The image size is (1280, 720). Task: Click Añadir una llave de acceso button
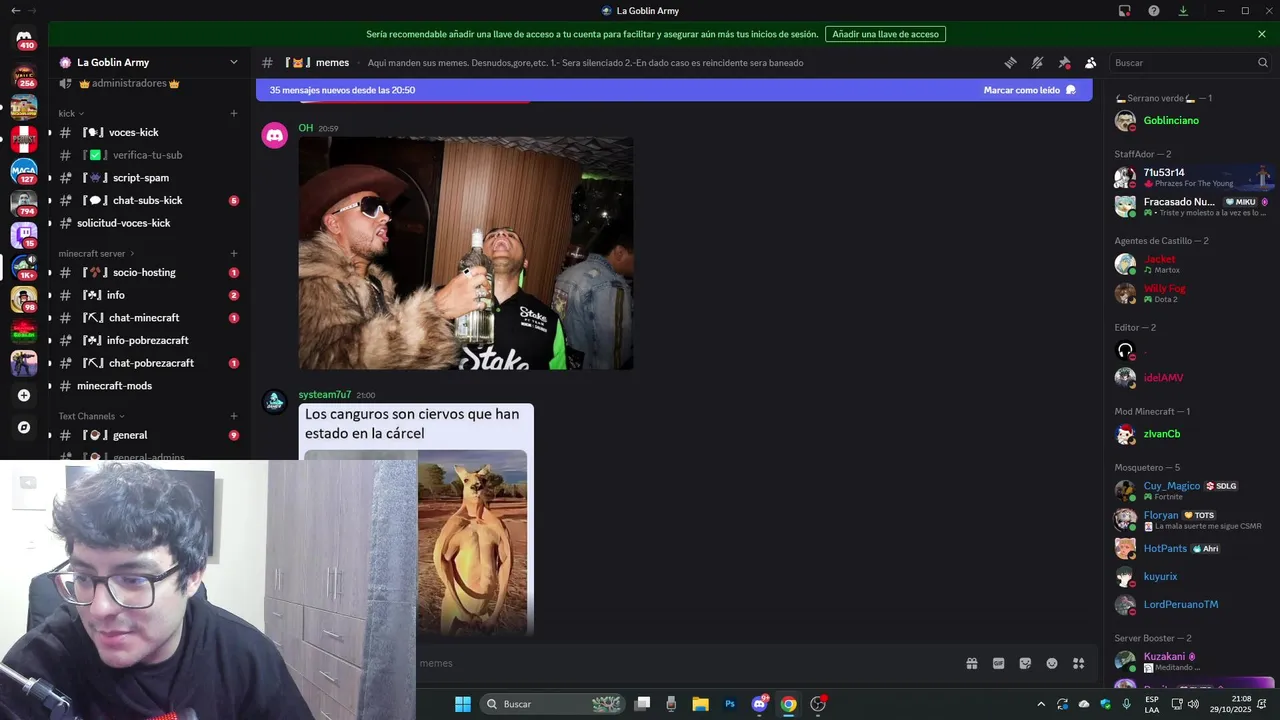point(885,34)
